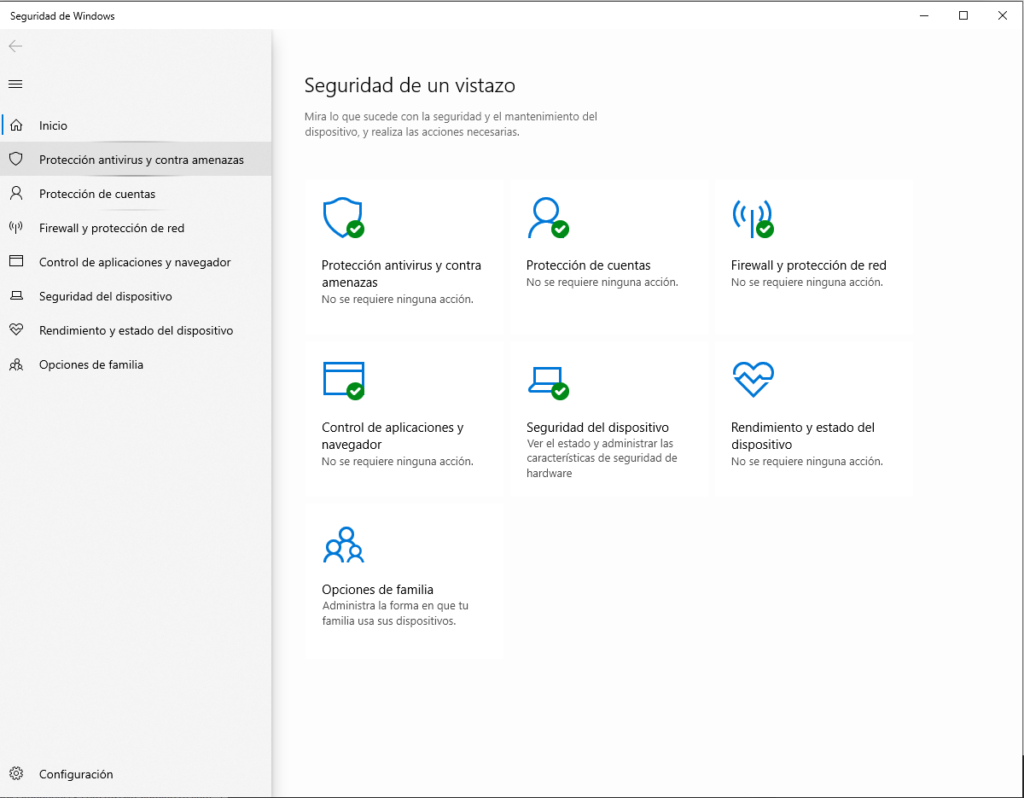Viewport: 1024px width, 798px height.
Task: Click the large heart health icon
Action: 753,379
